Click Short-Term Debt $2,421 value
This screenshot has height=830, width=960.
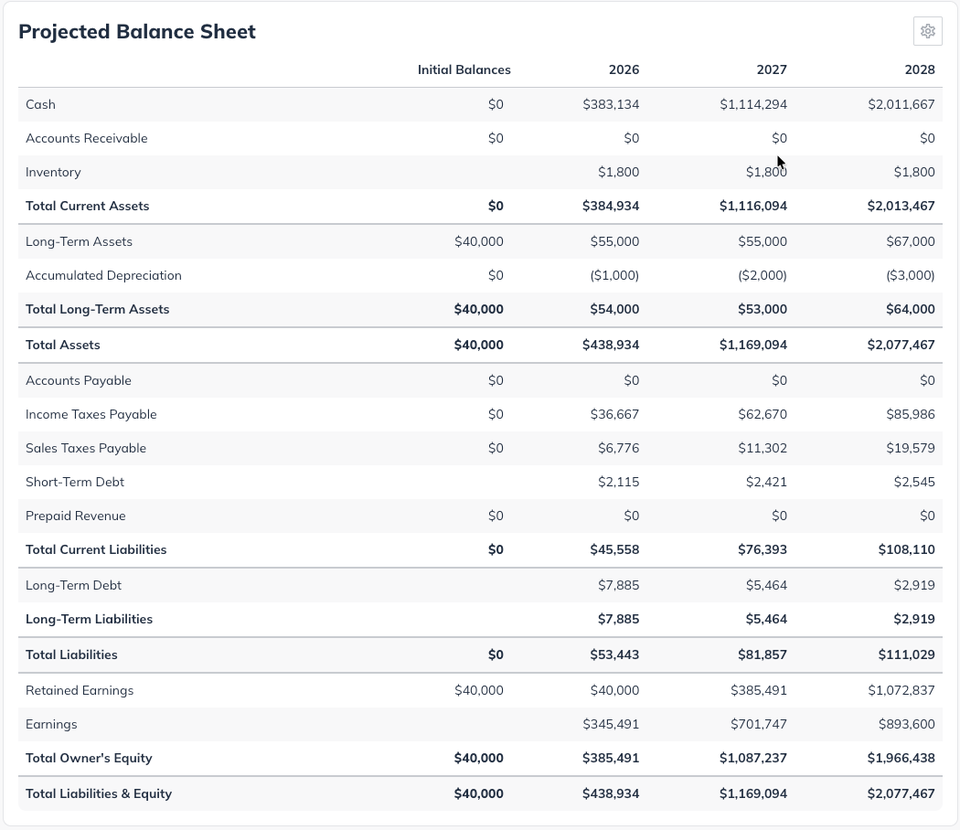[767, 482]
